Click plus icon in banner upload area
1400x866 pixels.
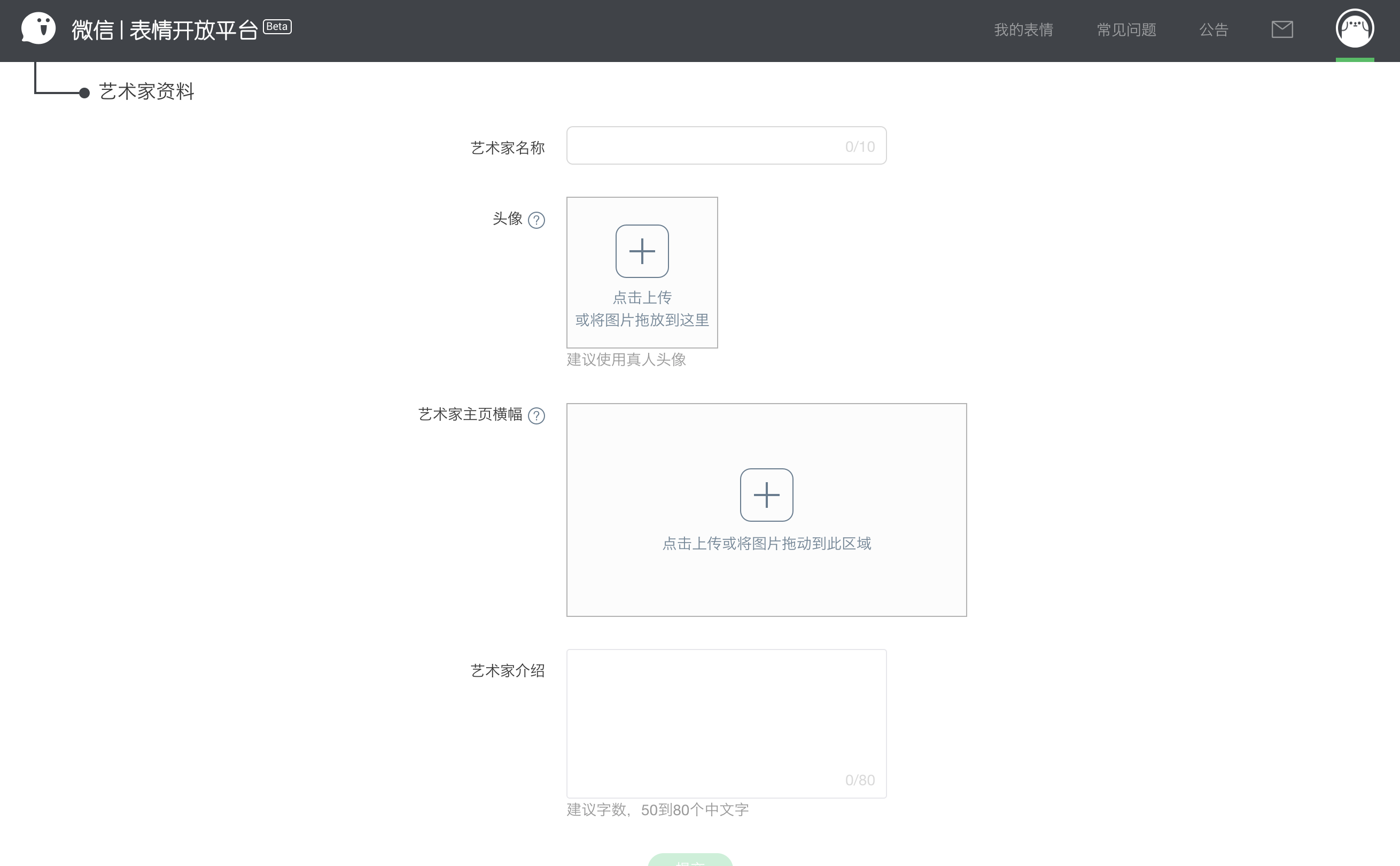tap(766, 495)
